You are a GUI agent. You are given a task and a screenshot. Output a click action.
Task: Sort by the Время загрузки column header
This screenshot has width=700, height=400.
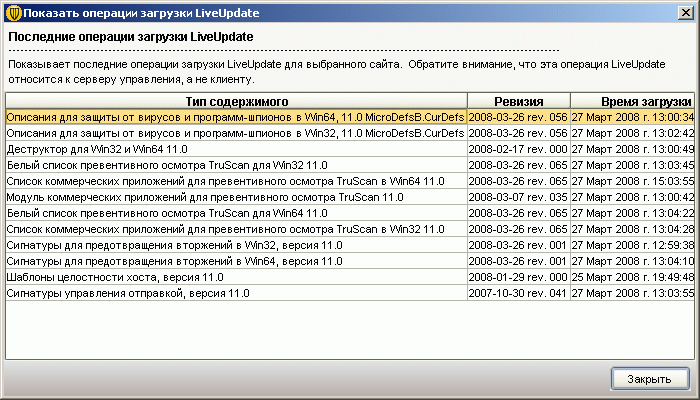[x=633, y=101]
